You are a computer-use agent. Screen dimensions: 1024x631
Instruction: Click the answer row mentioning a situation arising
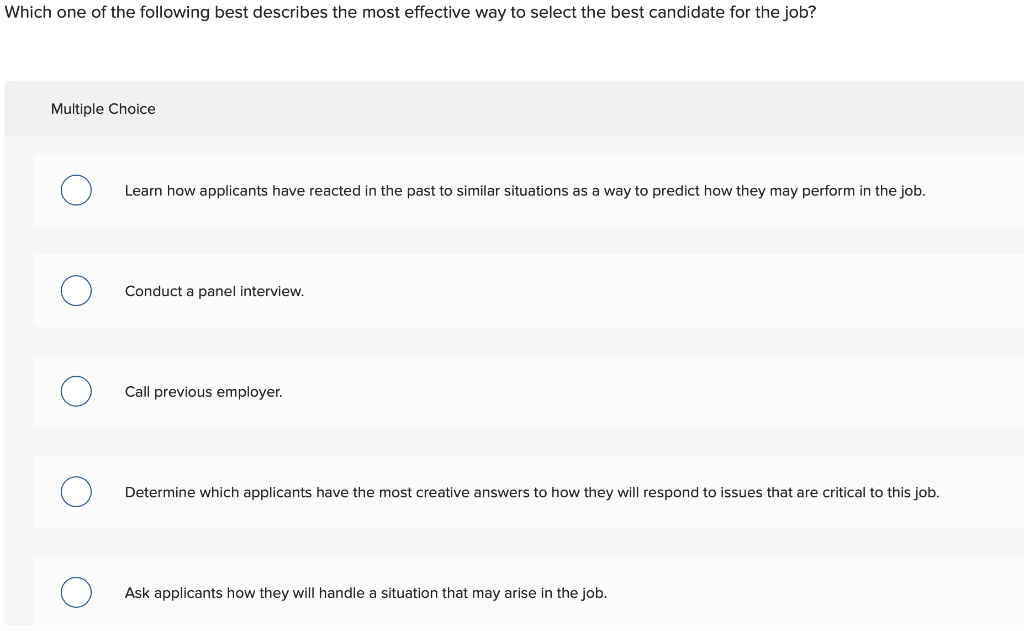(365, 592)
